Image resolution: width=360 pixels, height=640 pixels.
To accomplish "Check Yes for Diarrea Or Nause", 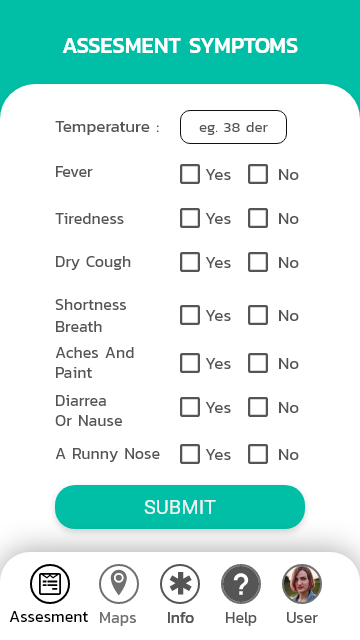I will click(x=190, y=407).
